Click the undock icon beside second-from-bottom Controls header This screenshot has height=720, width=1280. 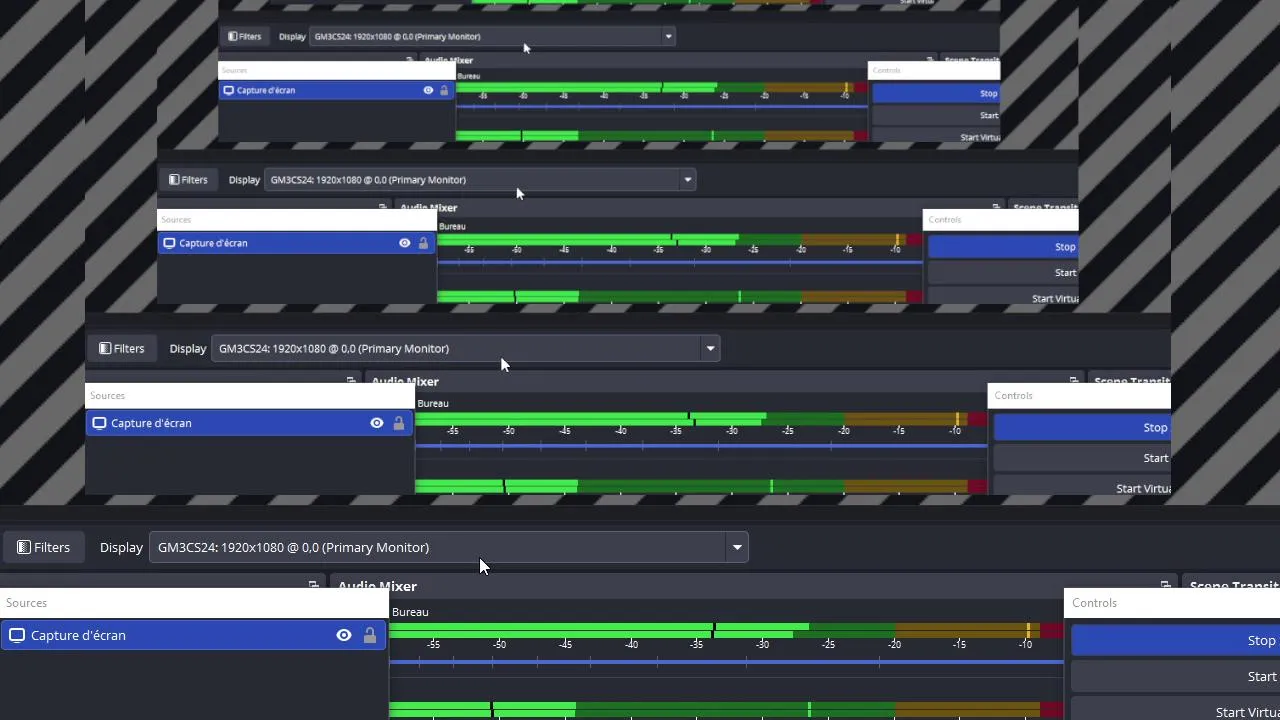1074,381
